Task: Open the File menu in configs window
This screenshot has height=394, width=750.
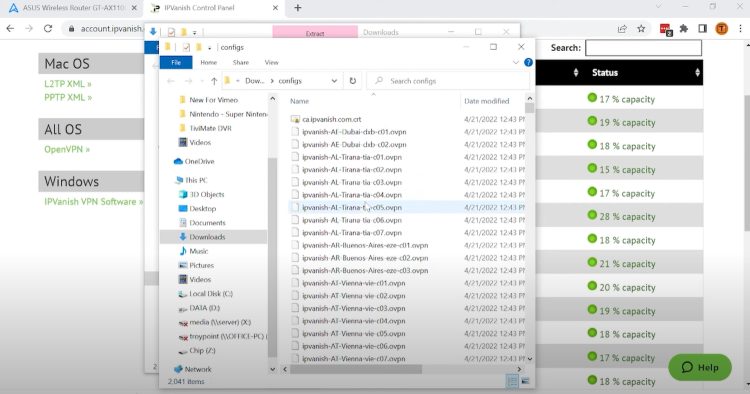Action: [x=176, y=62]
